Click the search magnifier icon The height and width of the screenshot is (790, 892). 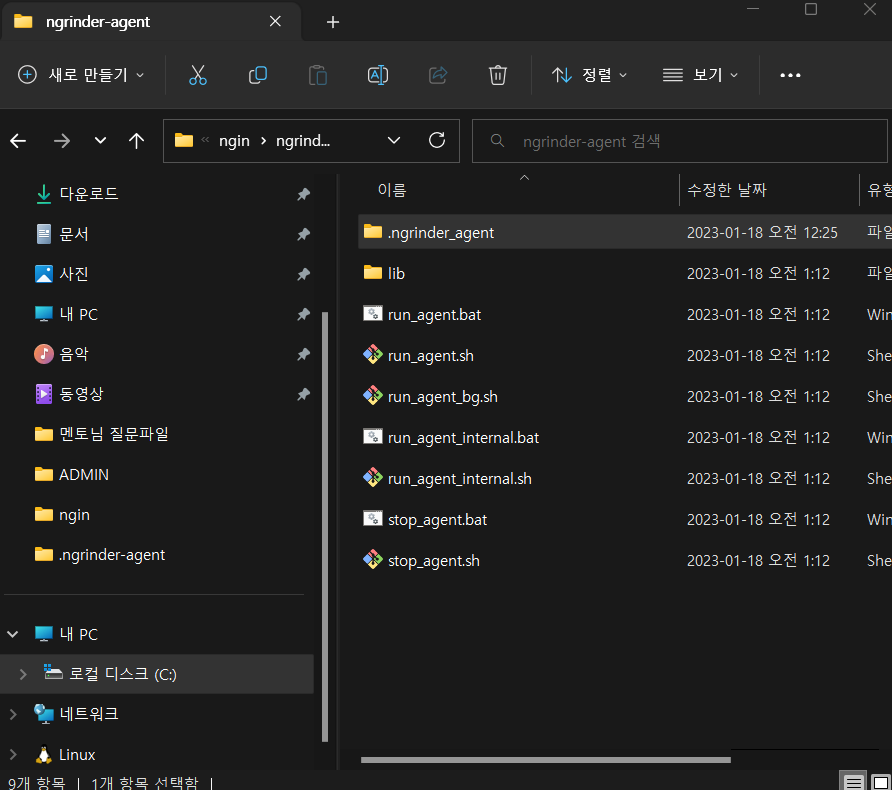click(497, 140)
